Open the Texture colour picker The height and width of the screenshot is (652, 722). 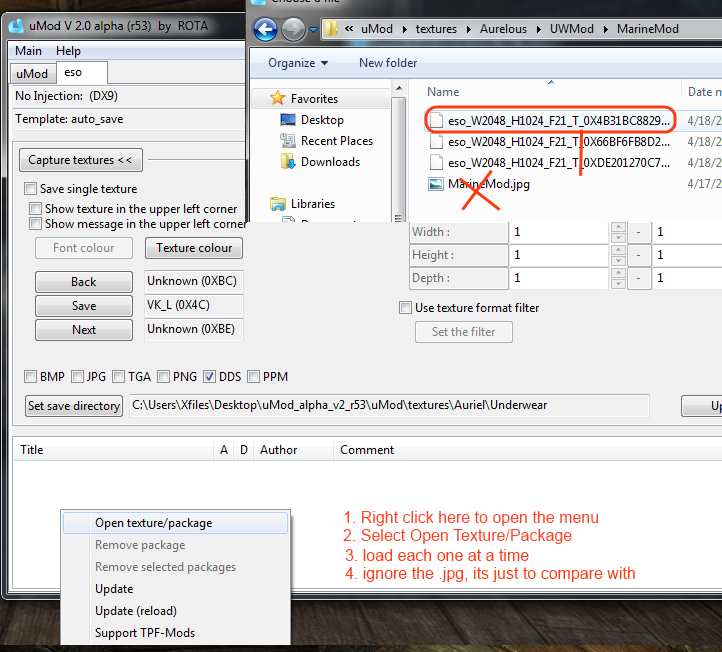point(194,248)
